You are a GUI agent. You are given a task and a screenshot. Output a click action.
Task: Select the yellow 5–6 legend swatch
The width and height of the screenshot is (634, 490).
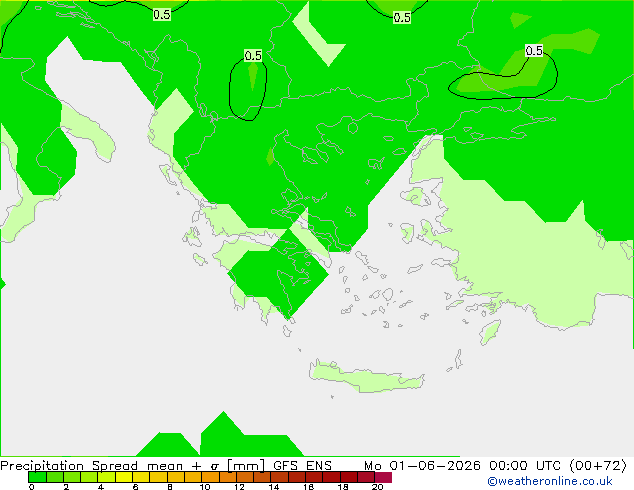click(x=124, y=477)
